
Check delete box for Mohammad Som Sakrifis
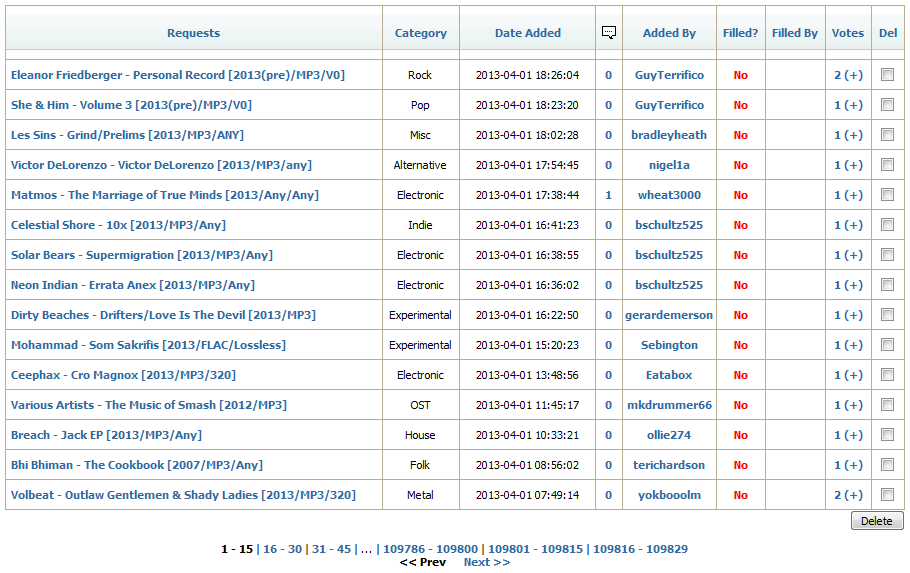(x=887, y=345)
